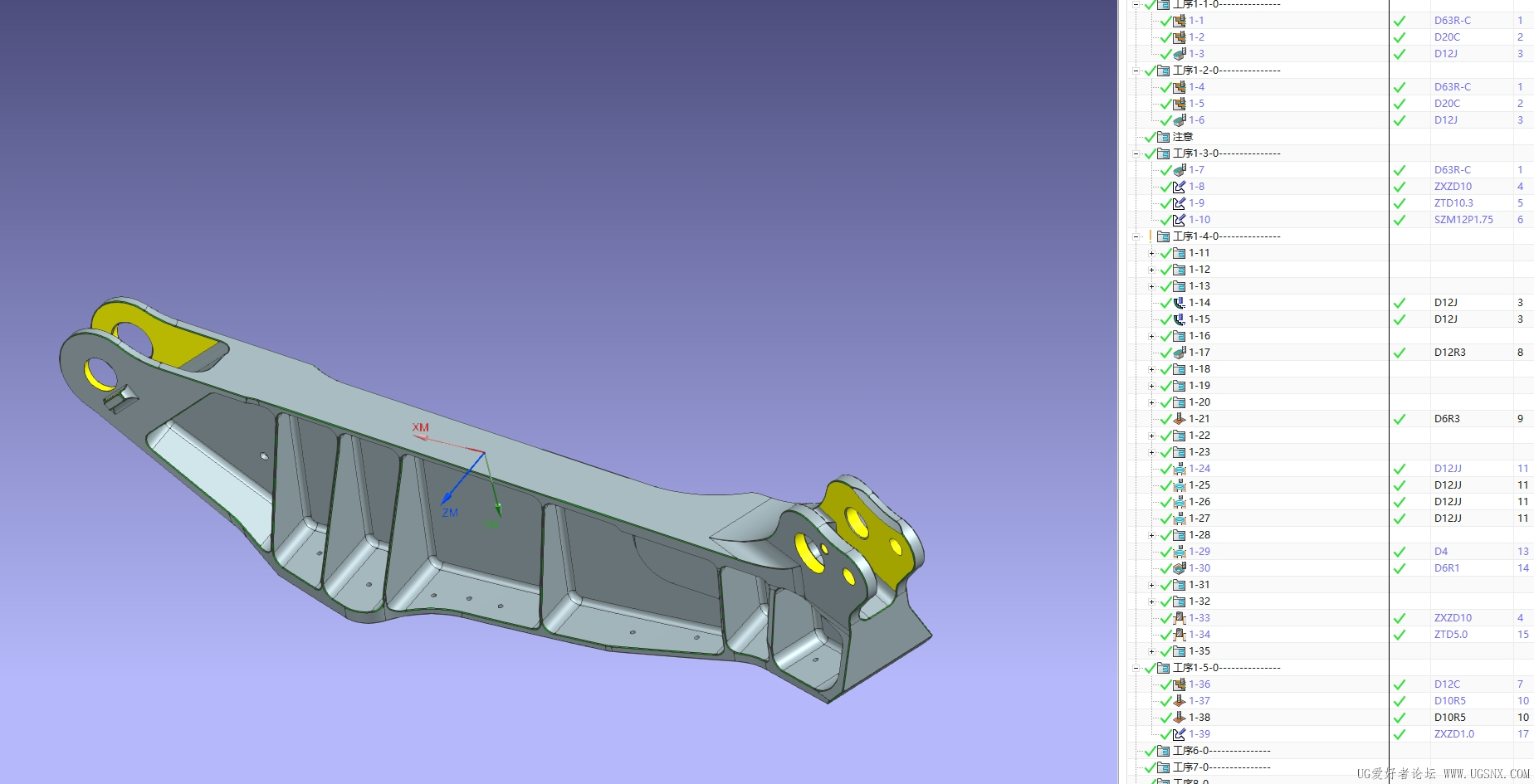The image size is (1534, 784).
Task: Expand the 1-22 folder
Action: pos(1151,436)
